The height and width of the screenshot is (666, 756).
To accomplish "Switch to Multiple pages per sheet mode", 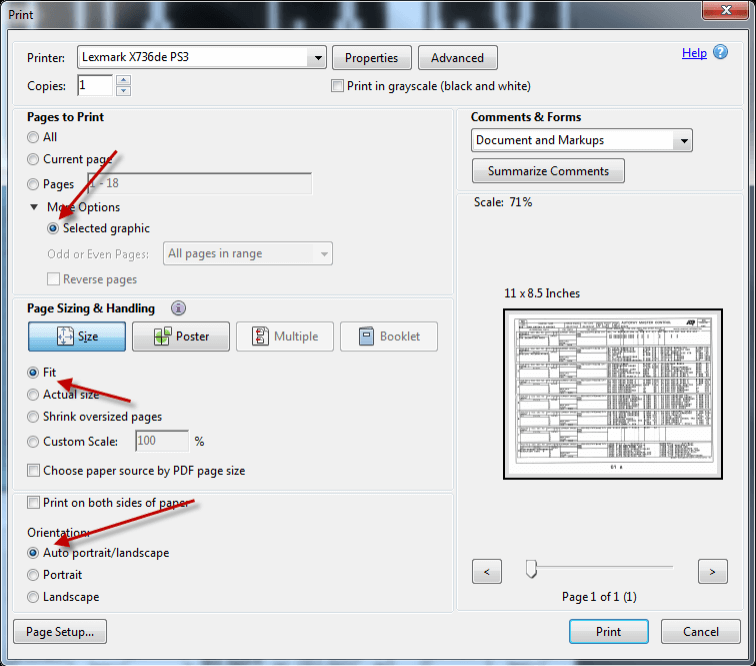I will pyautogui.click(x=284, y=336).
